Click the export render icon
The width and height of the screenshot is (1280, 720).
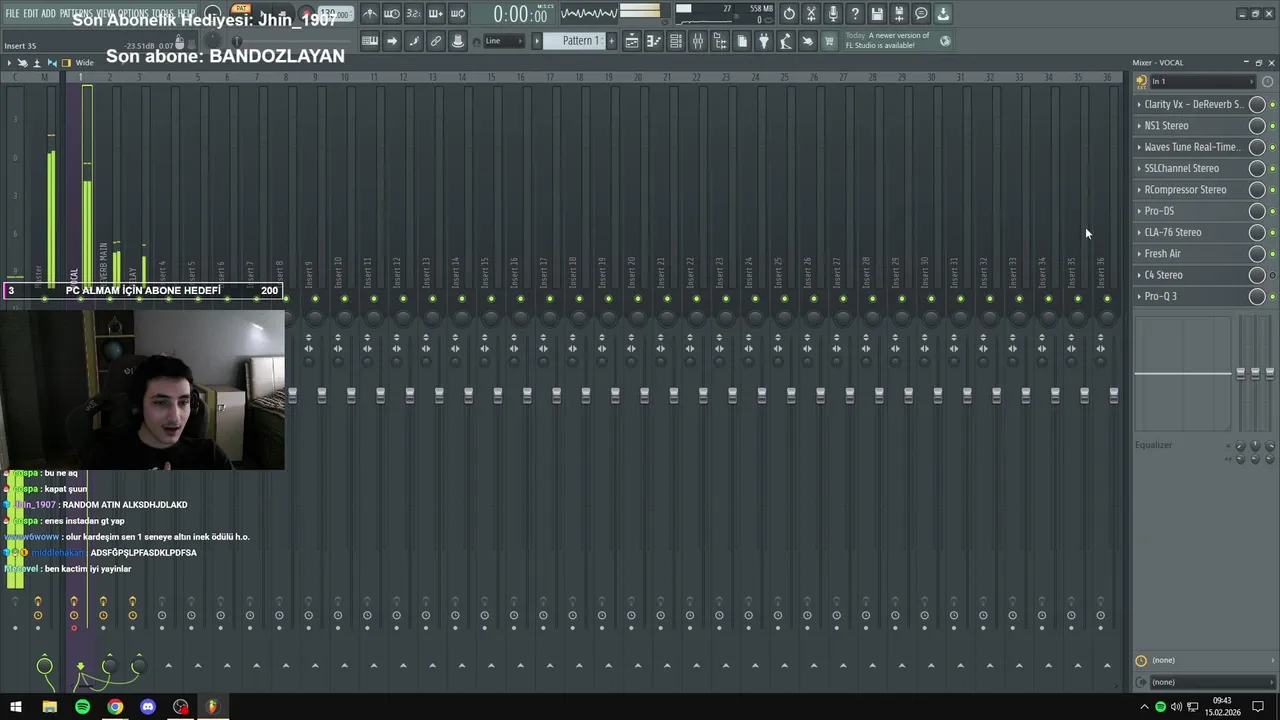click(899, 14)
